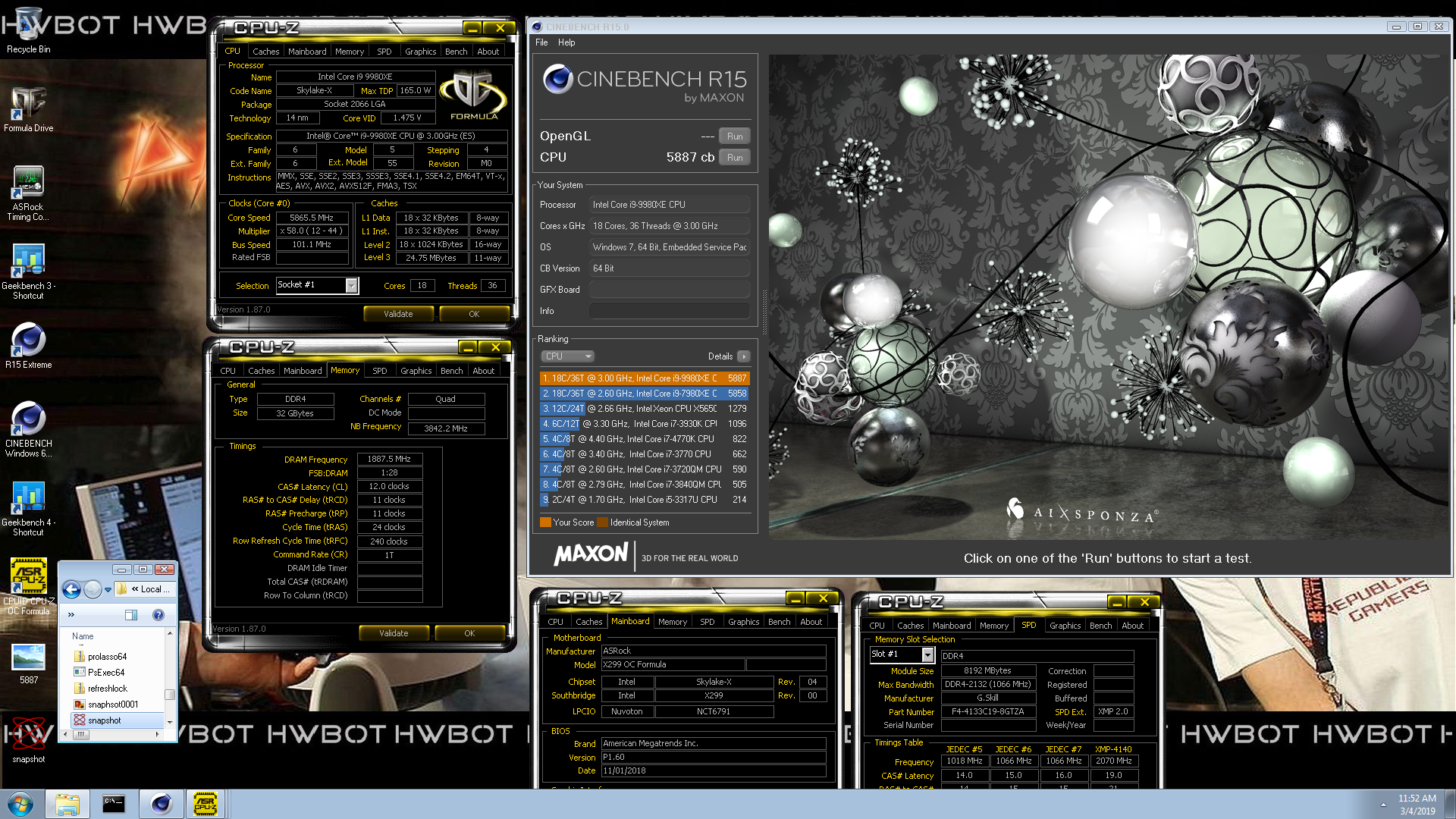Image resolution: width=1456 pixels, height=819 pixels.
Task: Open Explorer help with the question mark icon
Action: click(158, 615)
